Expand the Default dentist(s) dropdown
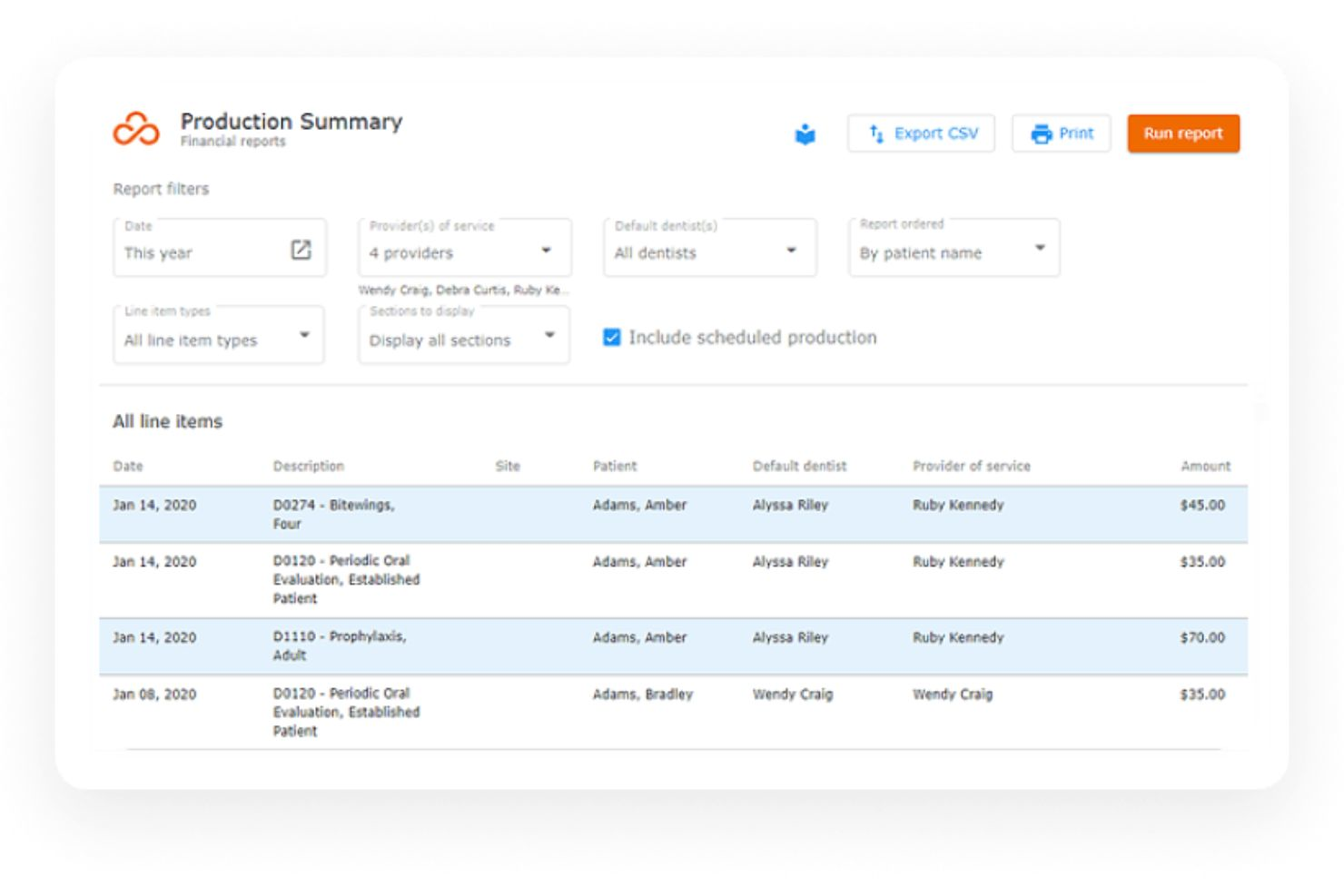The image size is (1344, 896). coord(710,247)
